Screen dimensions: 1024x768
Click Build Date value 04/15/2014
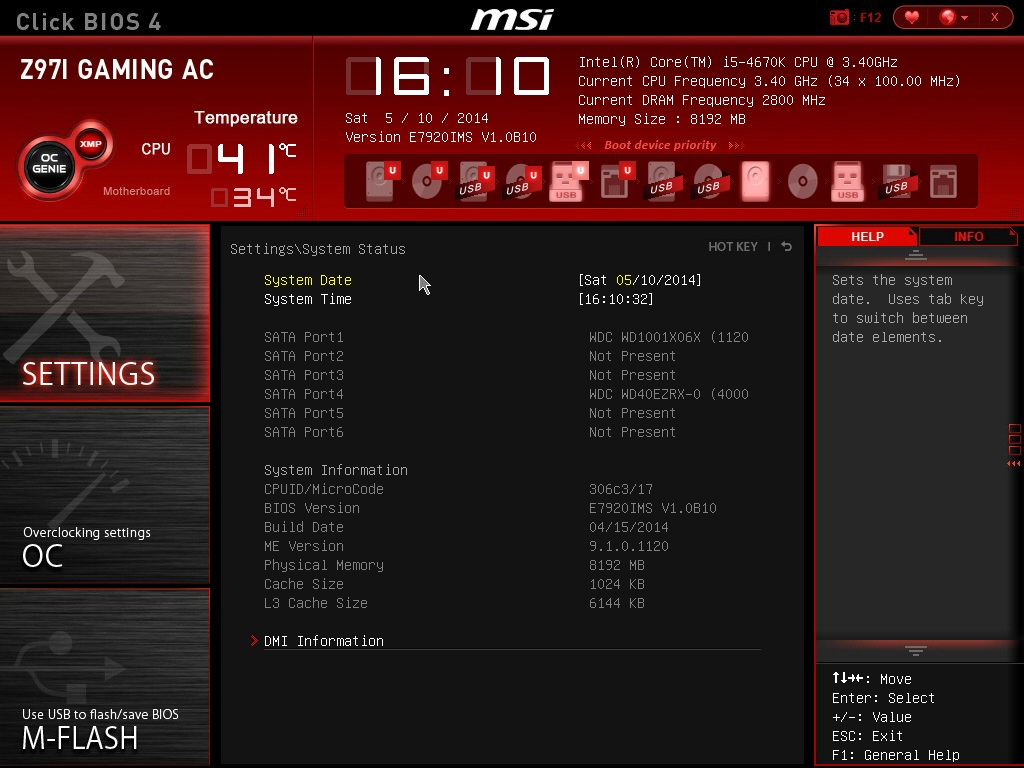pos(628,527)
